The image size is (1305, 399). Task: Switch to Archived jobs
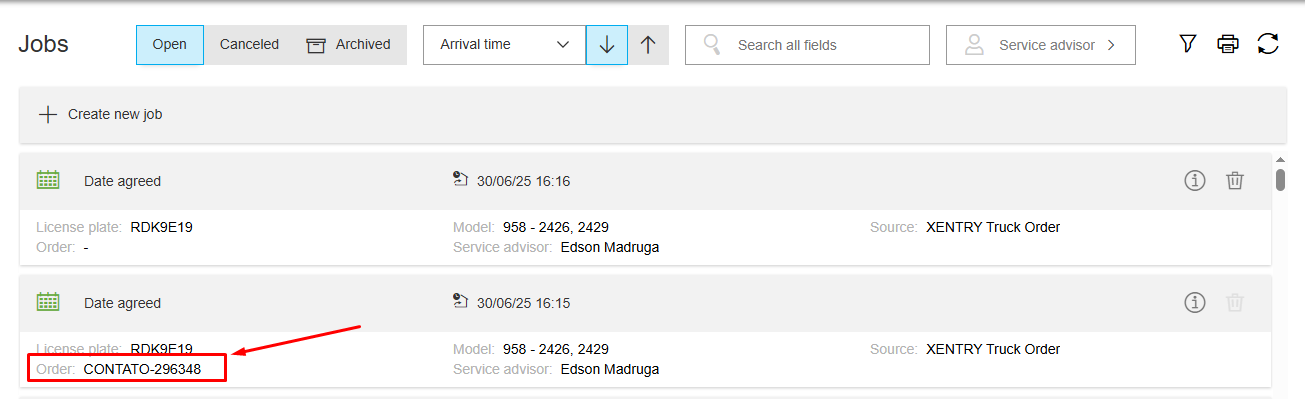coord(349,45)
